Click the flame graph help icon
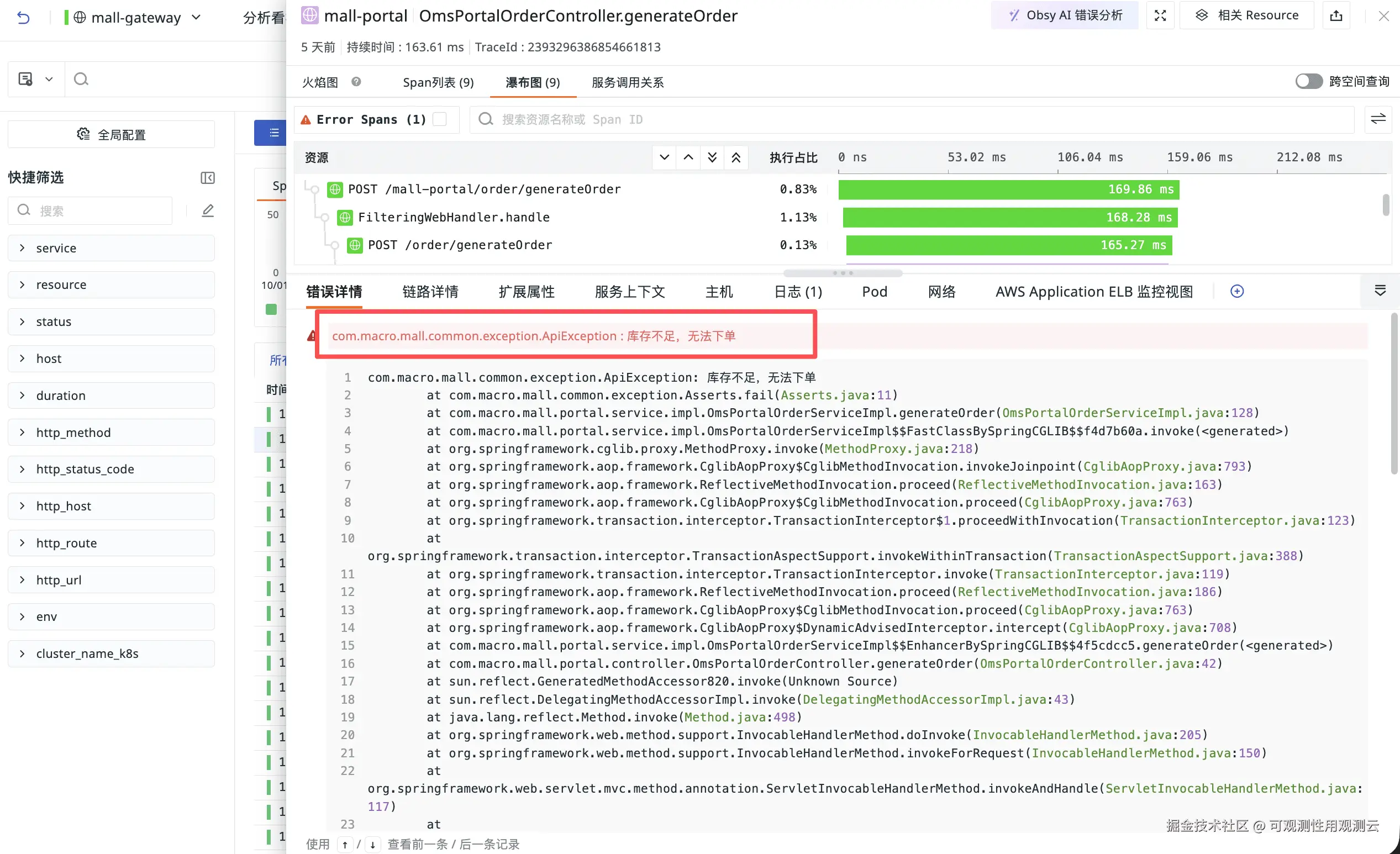1400x854 pixels. tap(356, 82)
